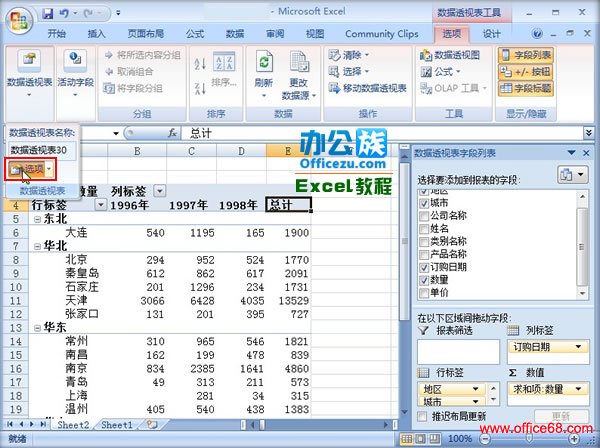Switch to the 插入 tab
This screenshot has width=600, height=448.
[x=96, y=34]
